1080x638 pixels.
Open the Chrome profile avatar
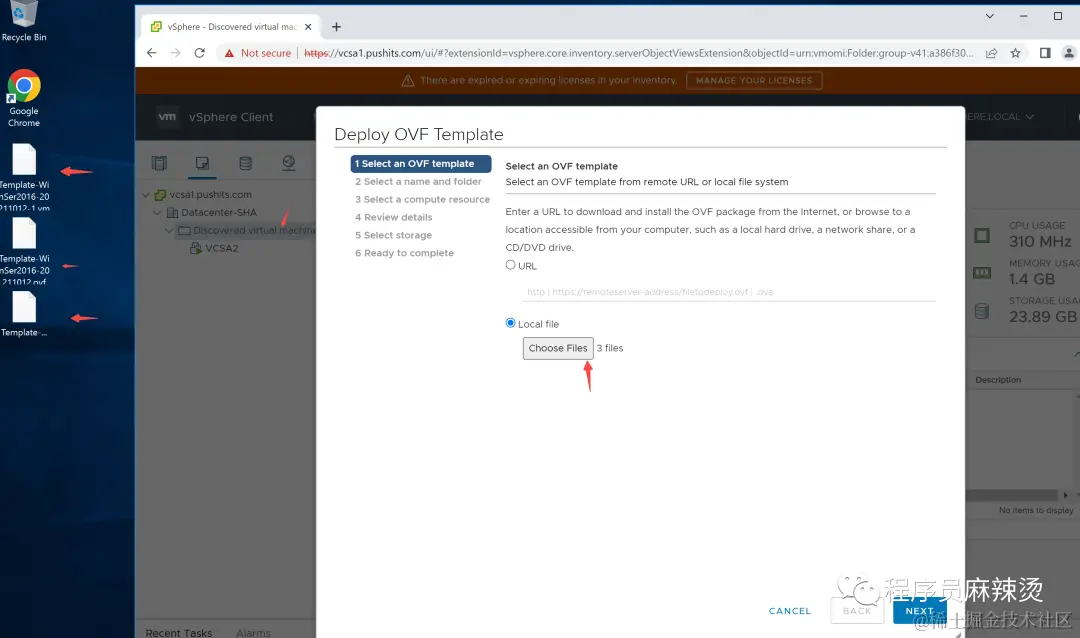point(1069,53)
